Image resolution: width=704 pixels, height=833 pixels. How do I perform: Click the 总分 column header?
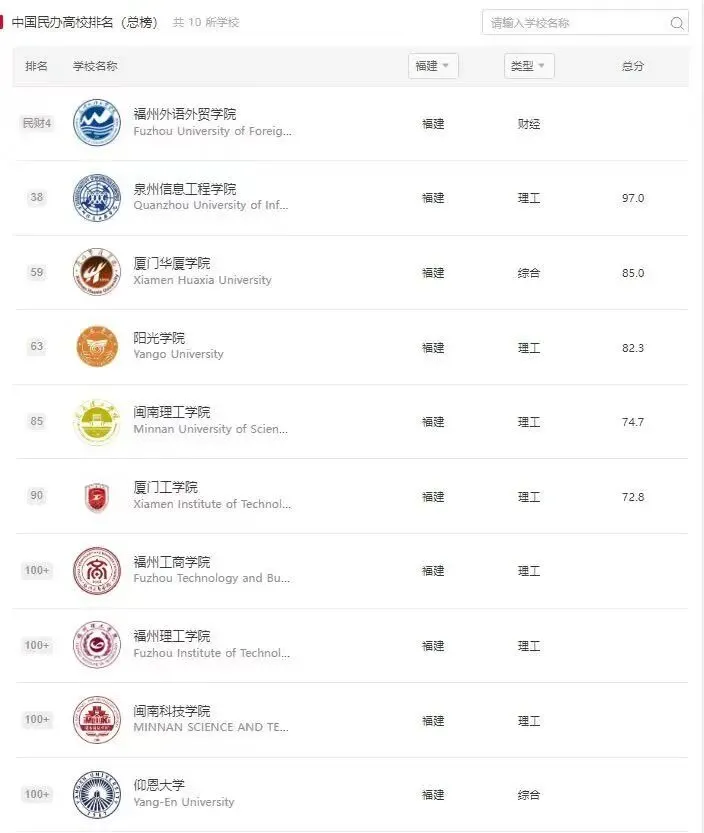[x=633, y=66]
